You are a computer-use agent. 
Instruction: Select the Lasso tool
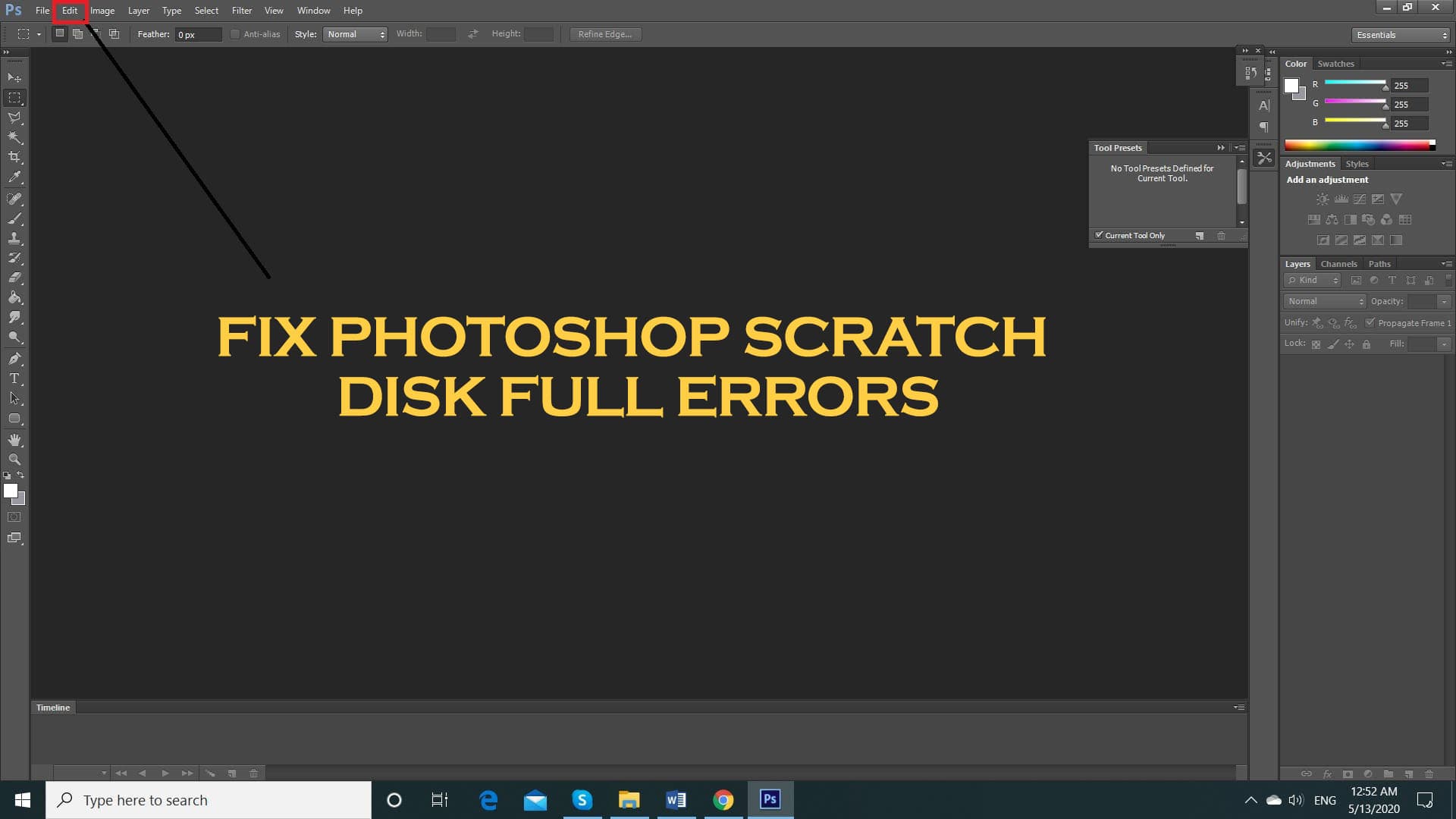click(14, 118)
